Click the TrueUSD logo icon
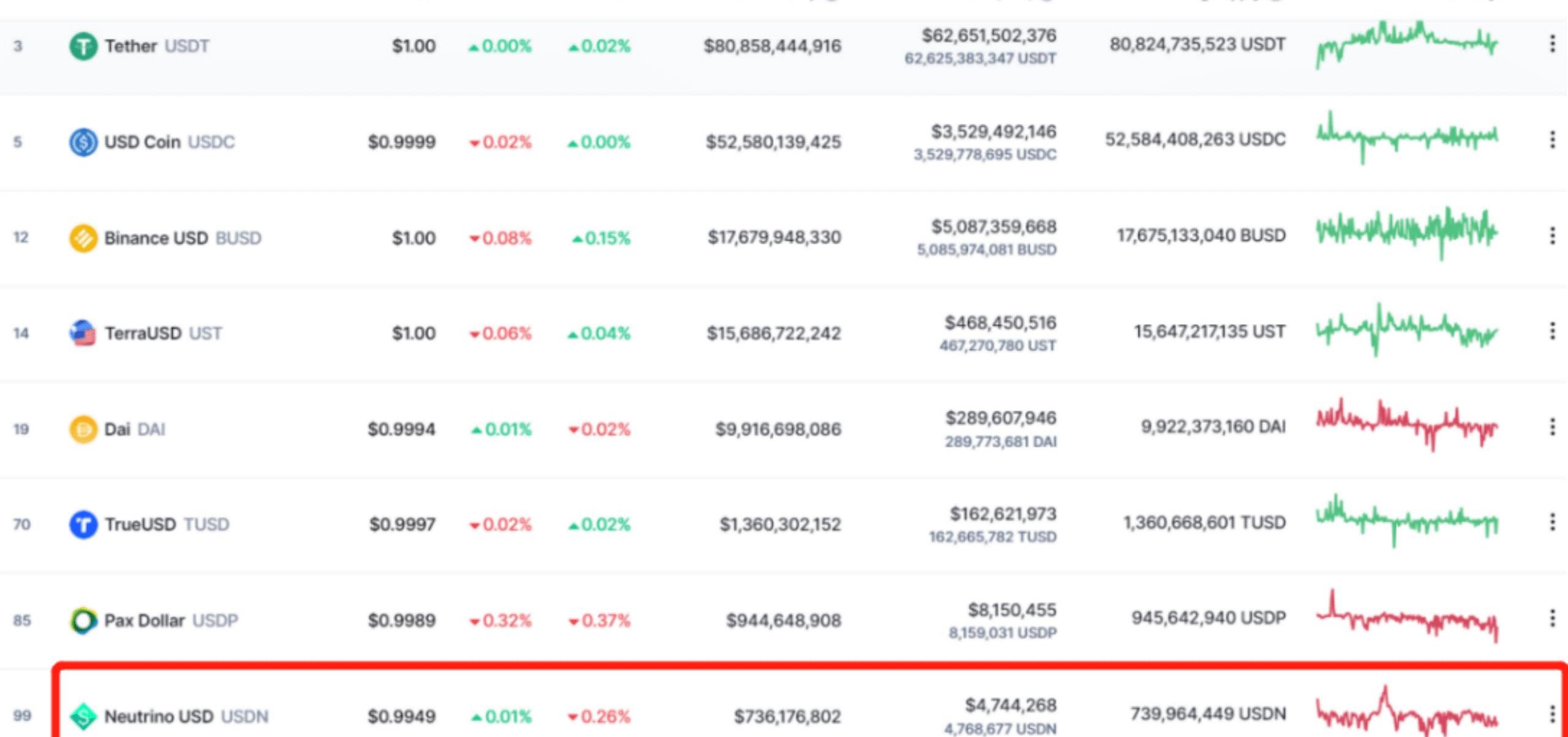Viewport: 1568px width, 737px height. tap(83, 525)
